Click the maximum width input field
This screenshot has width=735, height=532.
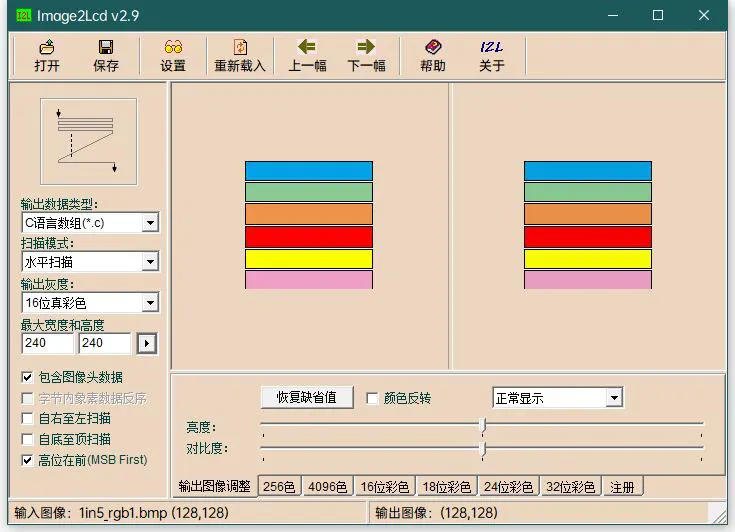48,343
